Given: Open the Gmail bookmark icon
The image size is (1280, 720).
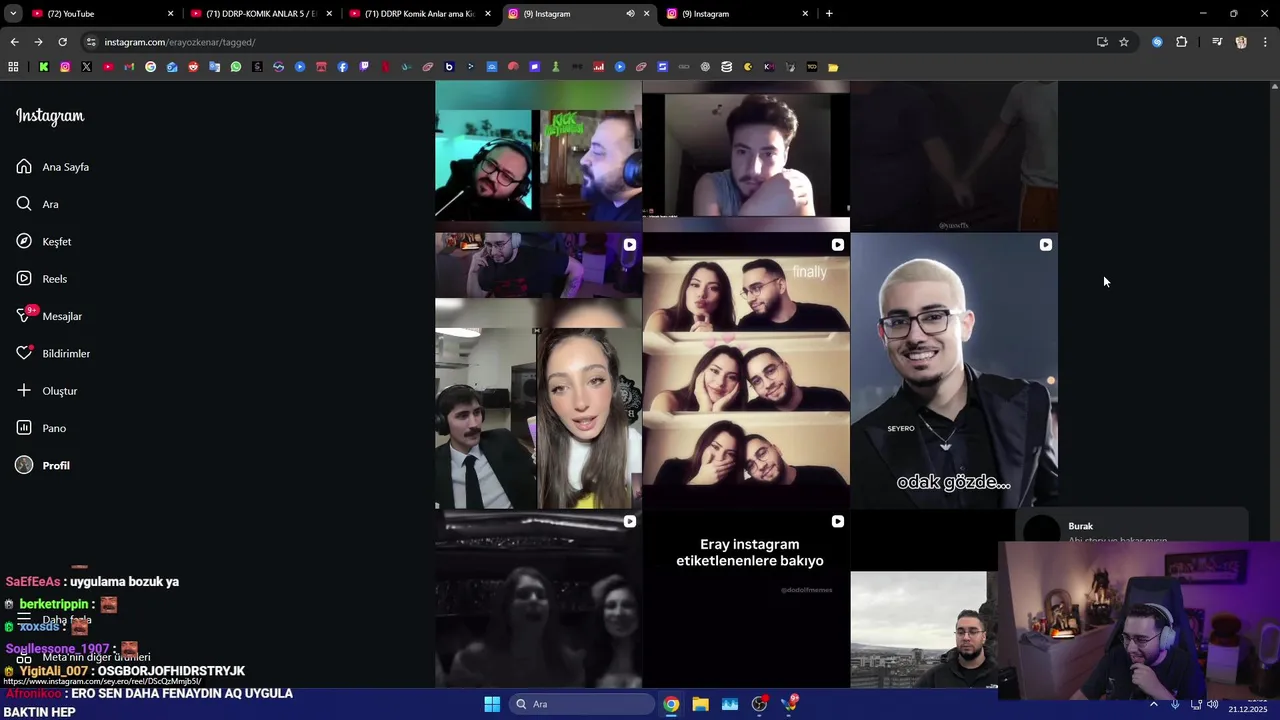Looking at the screenshot, I should [x=129, y=67].
